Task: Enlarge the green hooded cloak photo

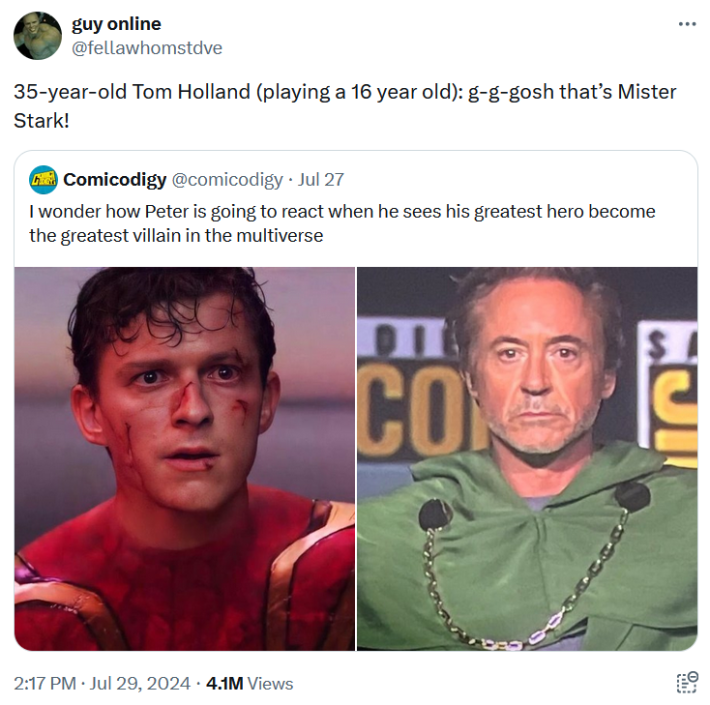Action: pyautogui.click(x=527, y=458)
